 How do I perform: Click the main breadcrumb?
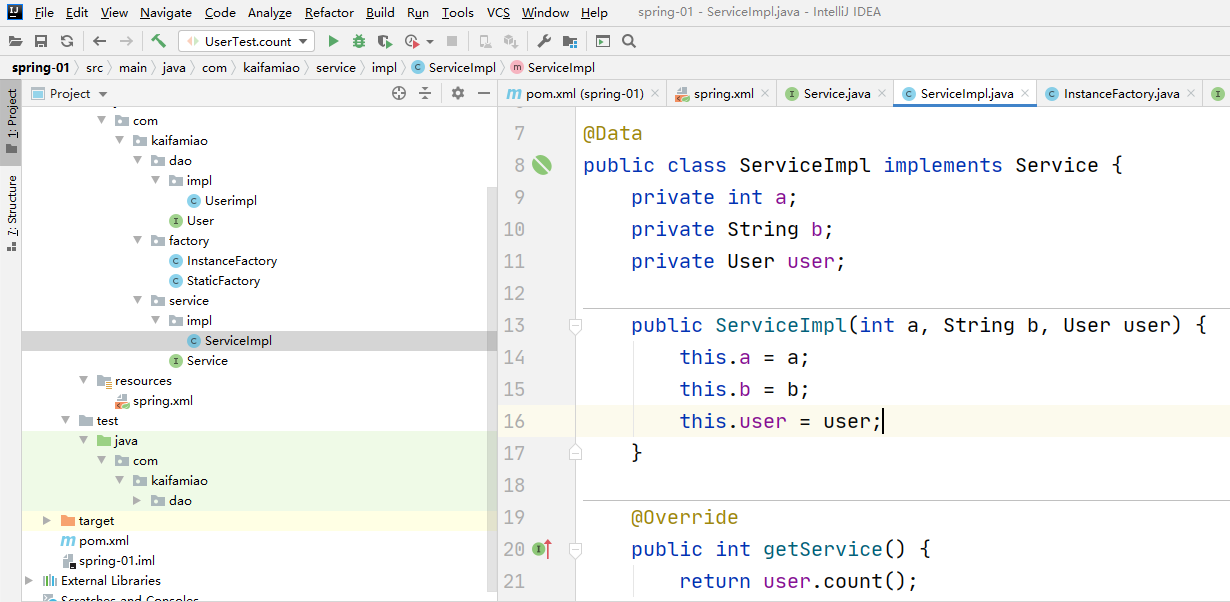pos(133,68)
